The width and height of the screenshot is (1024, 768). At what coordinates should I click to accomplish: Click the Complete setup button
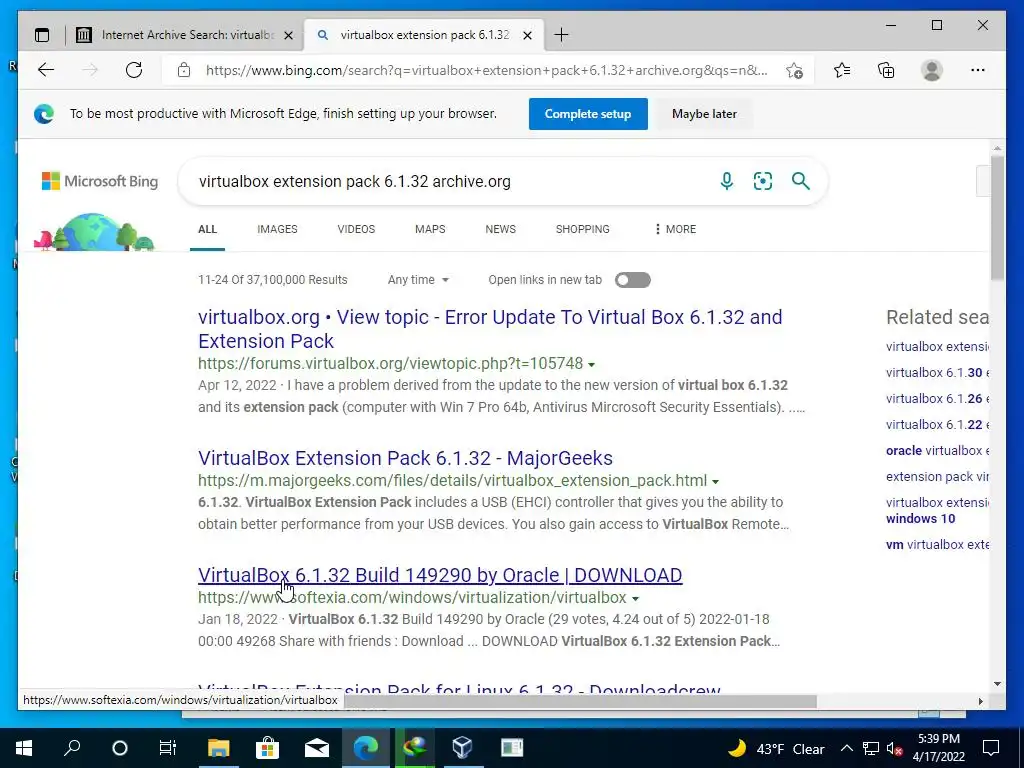click(588, 114)
